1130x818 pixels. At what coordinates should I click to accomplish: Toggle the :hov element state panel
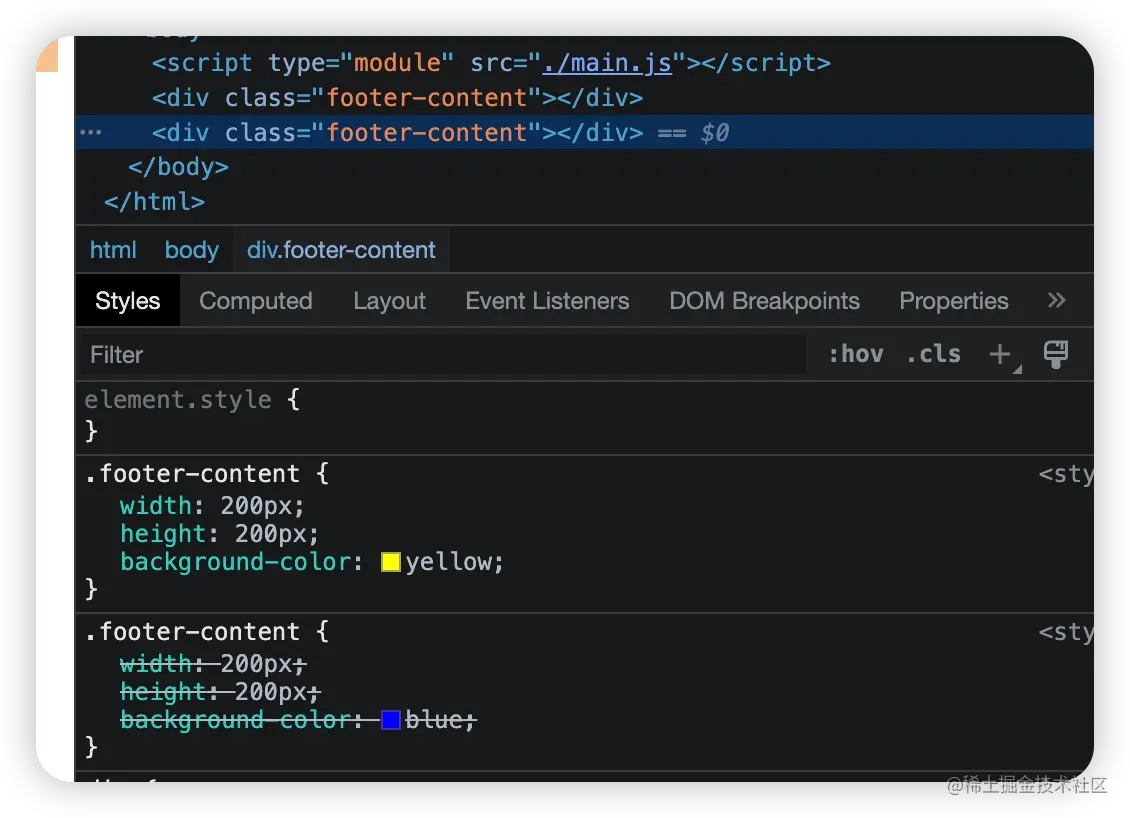pos(855,355)
